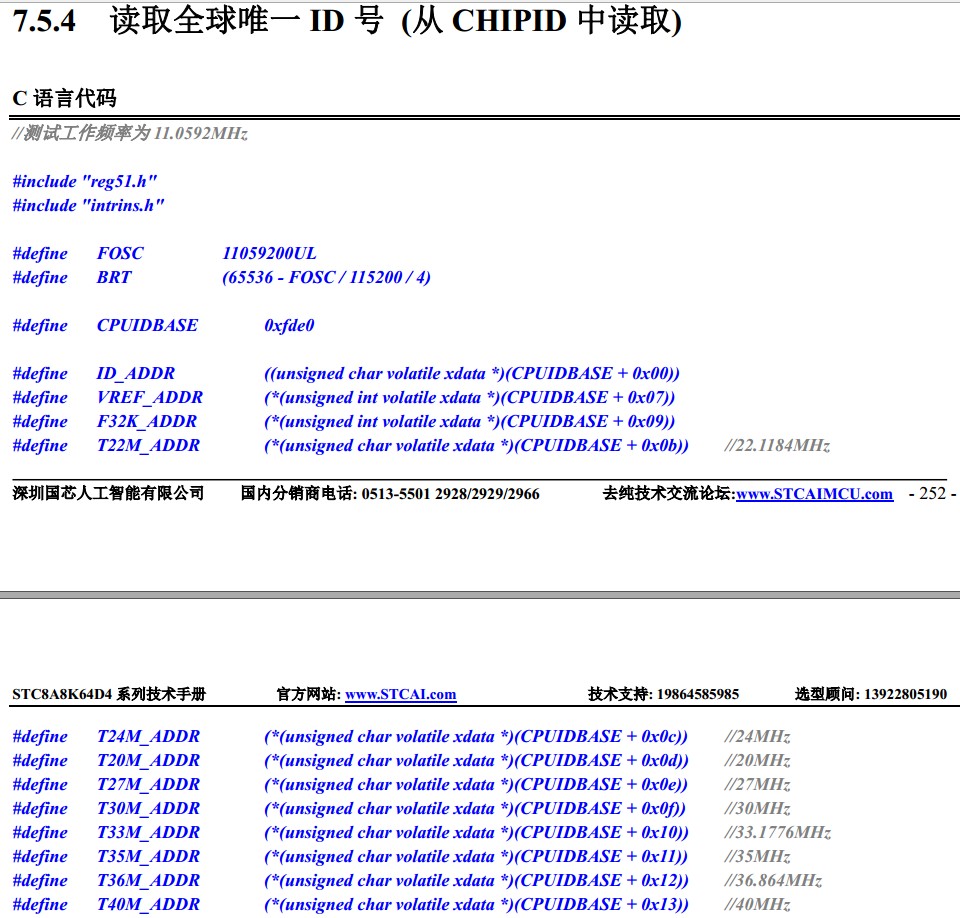
Task: Click the line #include "reg51.h"
Action: point(84,181)
